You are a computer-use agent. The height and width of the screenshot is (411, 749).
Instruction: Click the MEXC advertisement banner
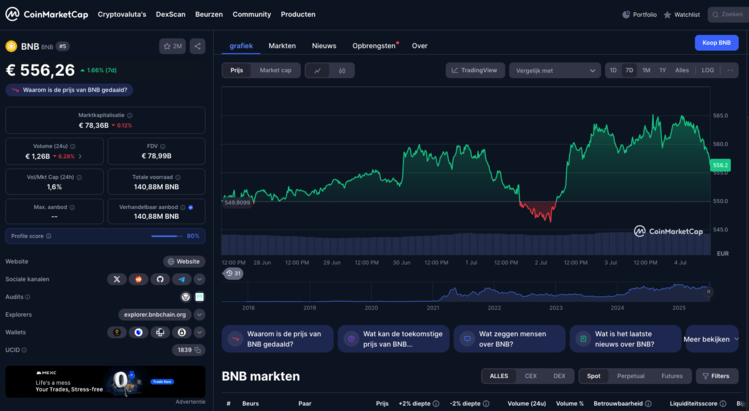tap(105, 382)
